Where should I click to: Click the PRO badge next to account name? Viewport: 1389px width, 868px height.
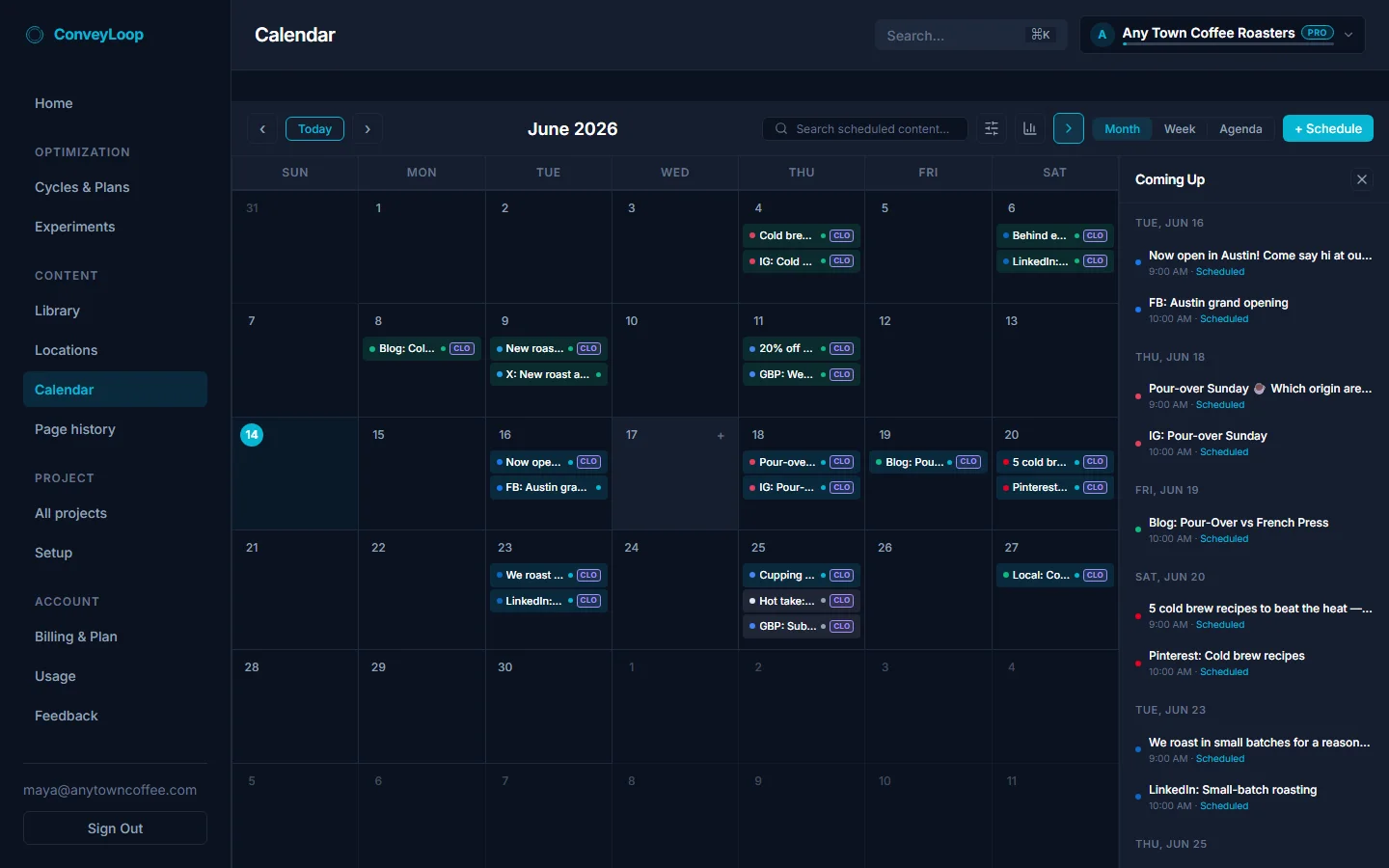point(1318,32)
